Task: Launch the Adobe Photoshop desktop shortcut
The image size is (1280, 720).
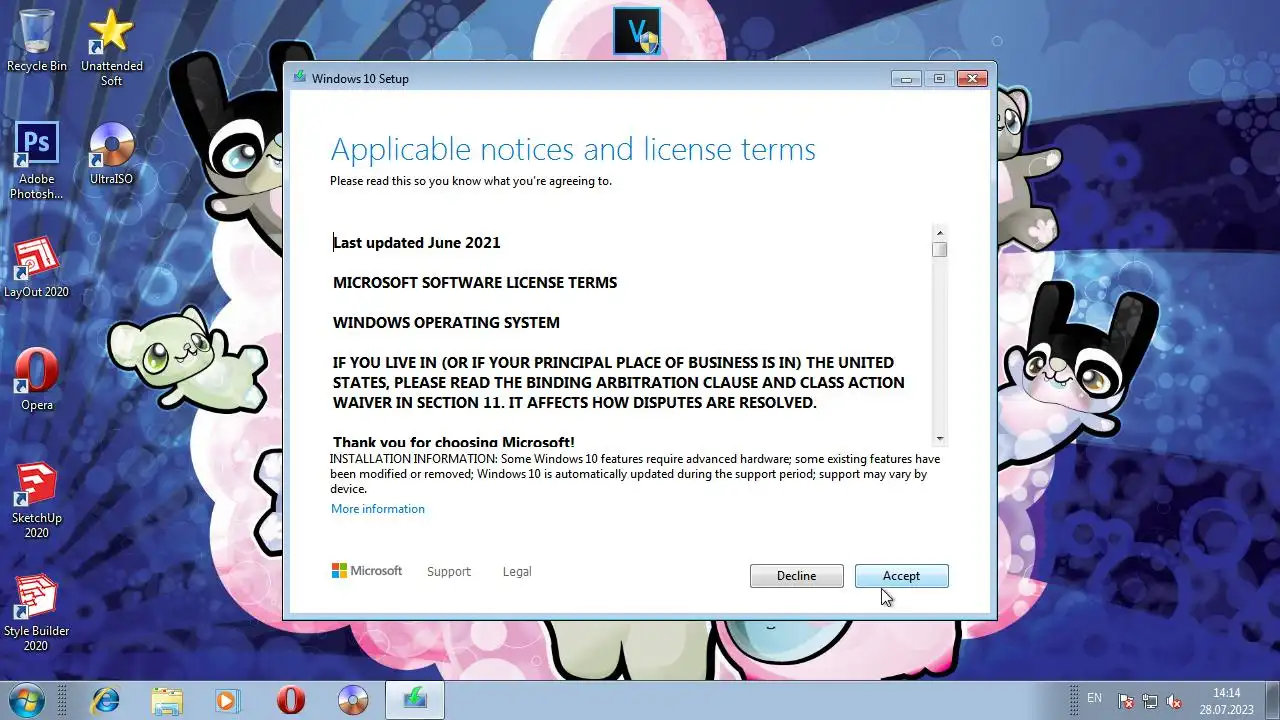Action: [37, 160]
